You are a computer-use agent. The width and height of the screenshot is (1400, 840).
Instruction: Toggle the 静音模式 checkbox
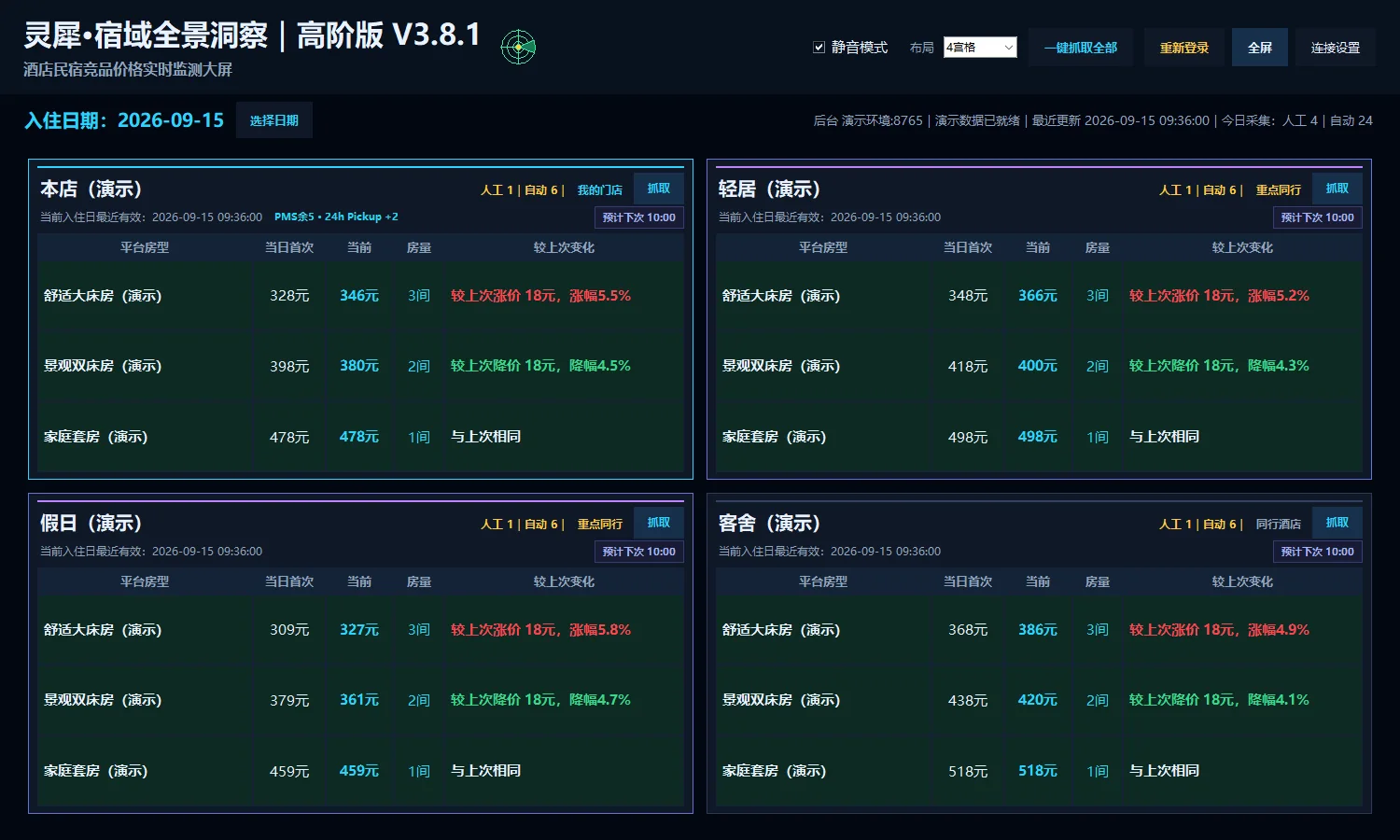[x=819, y=47]
